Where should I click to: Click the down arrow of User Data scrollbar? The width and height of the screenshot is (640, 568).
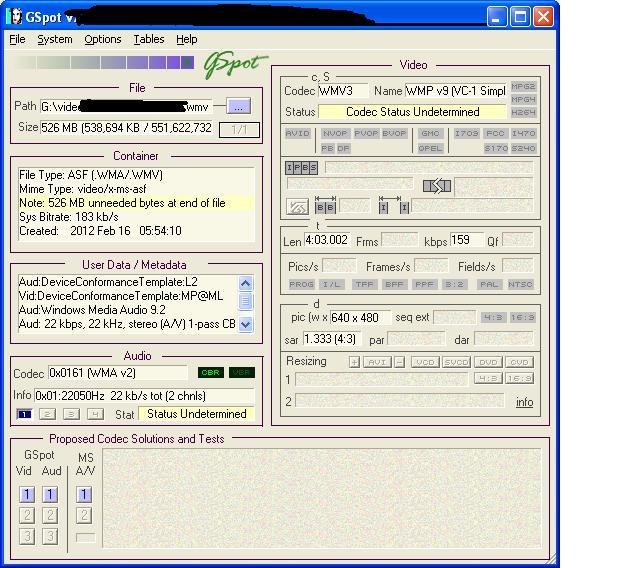tap(245, 324)
